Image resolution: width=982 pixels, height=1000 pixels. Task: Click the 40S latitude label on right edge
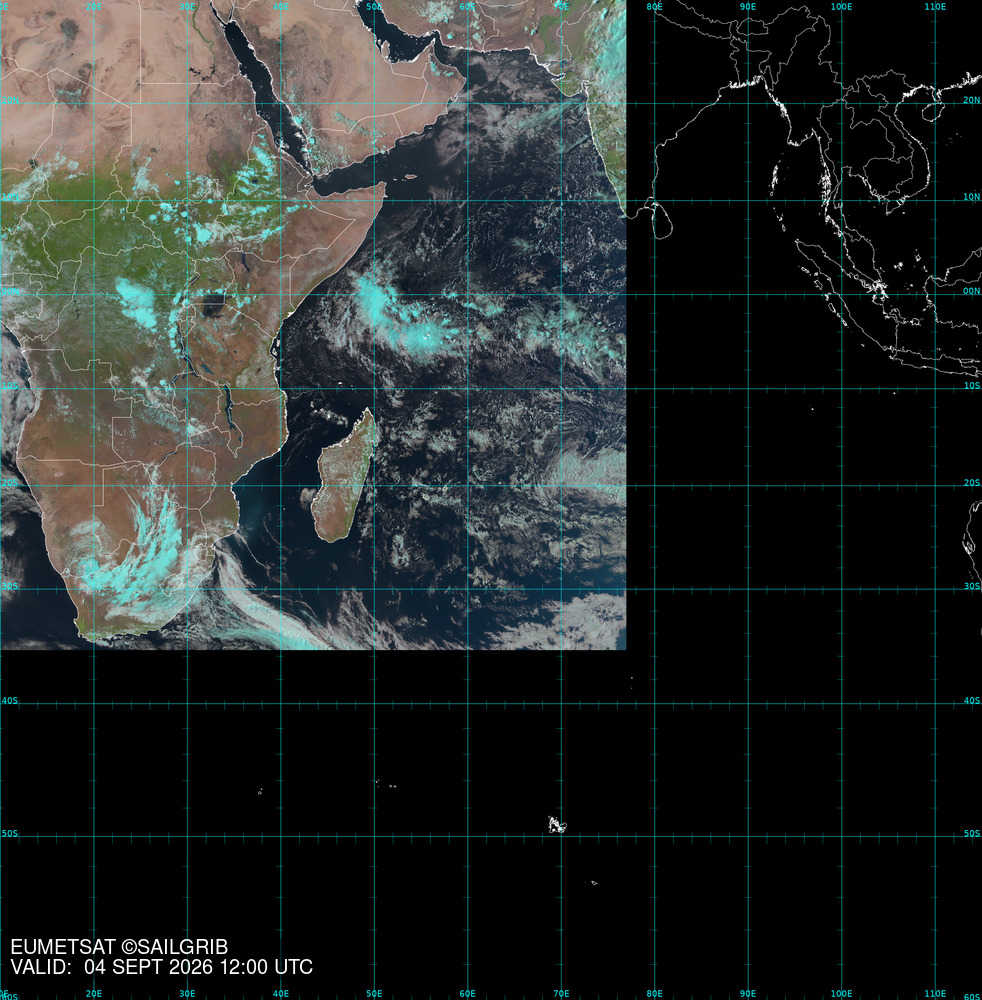pyautogui.click(x=971, y=700)
